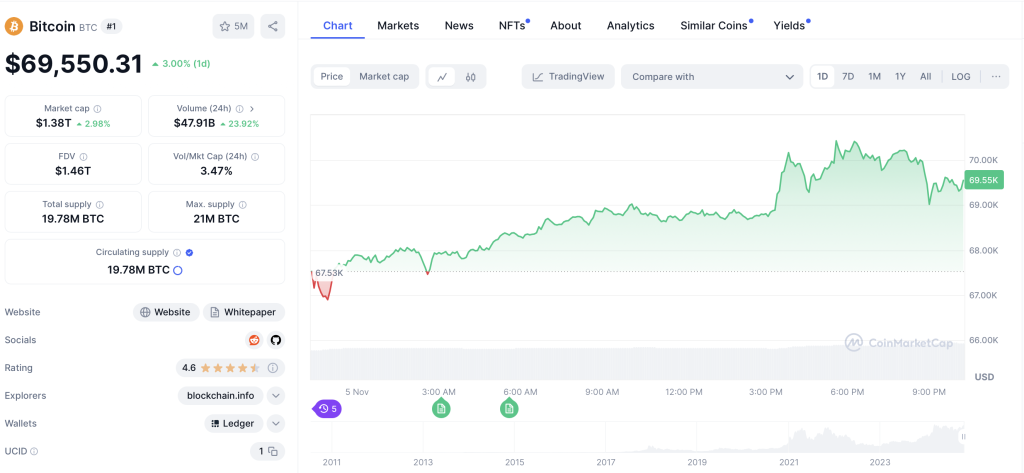
Task: Select 1Y time range
Action: click(900, 76)
